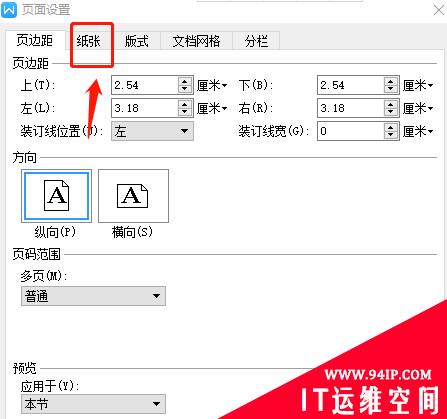Open the 文档网格 tab
Screen dimensions: 447x419
pos(196,41)
